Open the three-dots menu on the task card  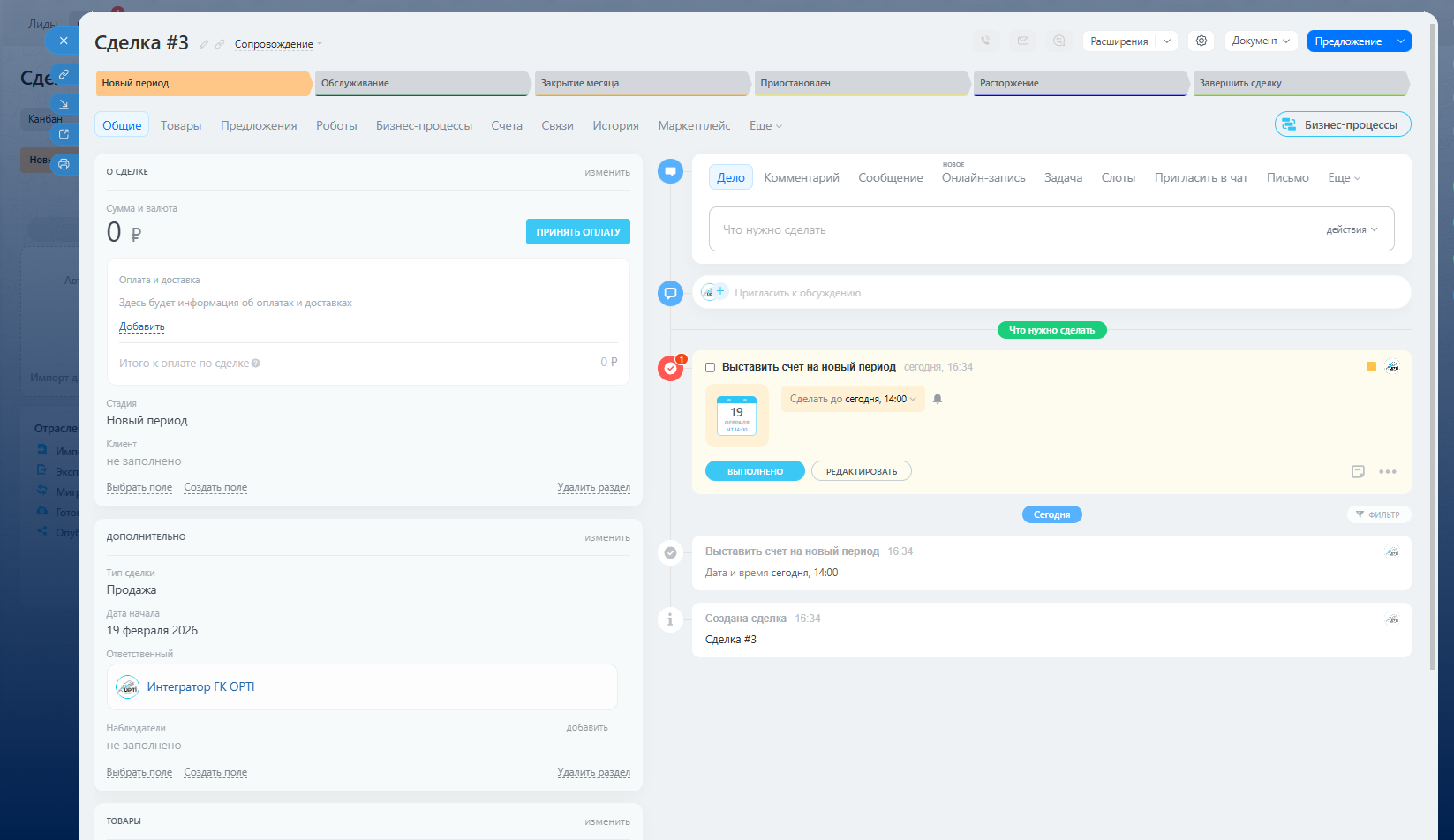[1388, 471]
